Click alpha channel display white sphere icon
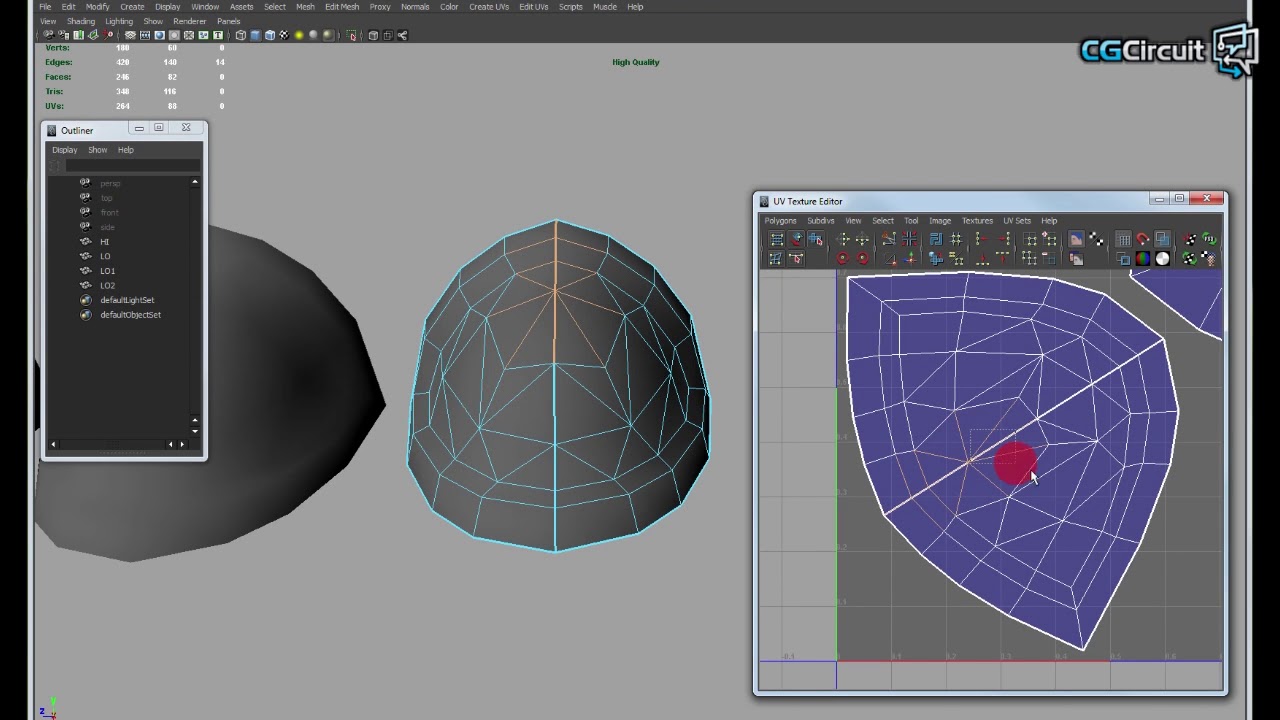This screenshot has height=720, width=1280. point(1162,258)
